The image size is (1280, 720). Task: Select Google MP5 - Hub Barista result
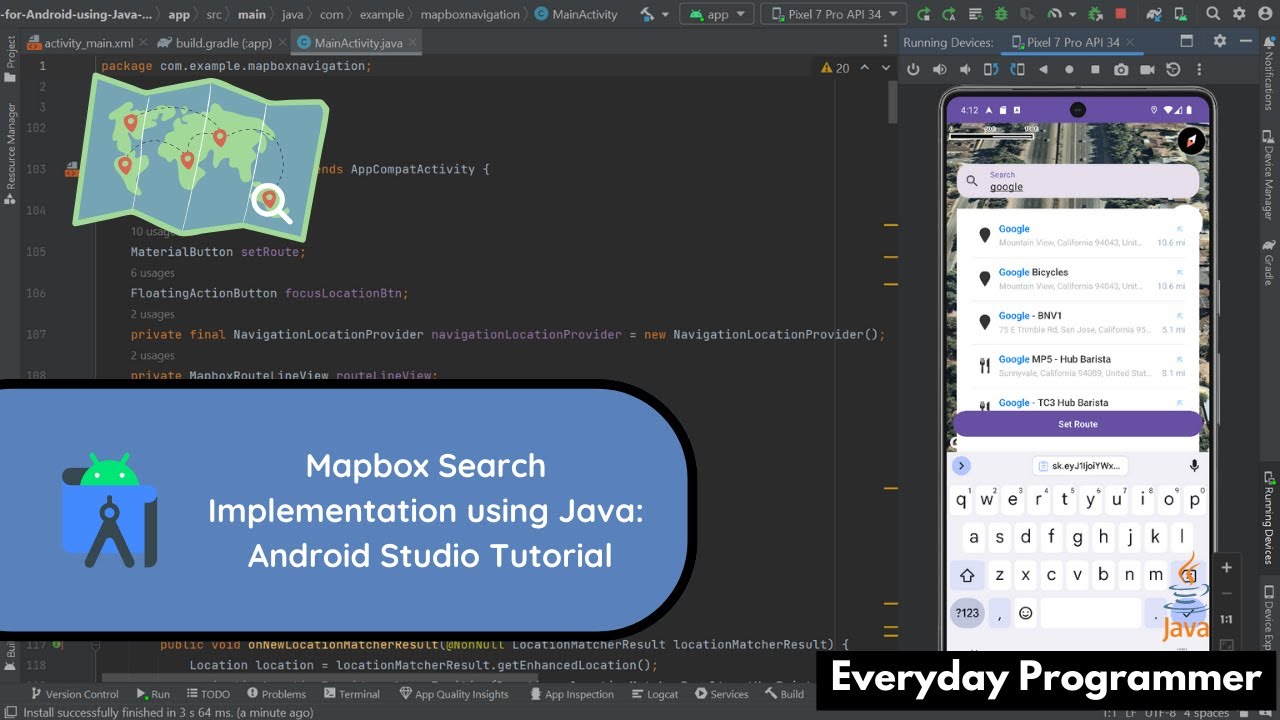(x=1078, y=365)
